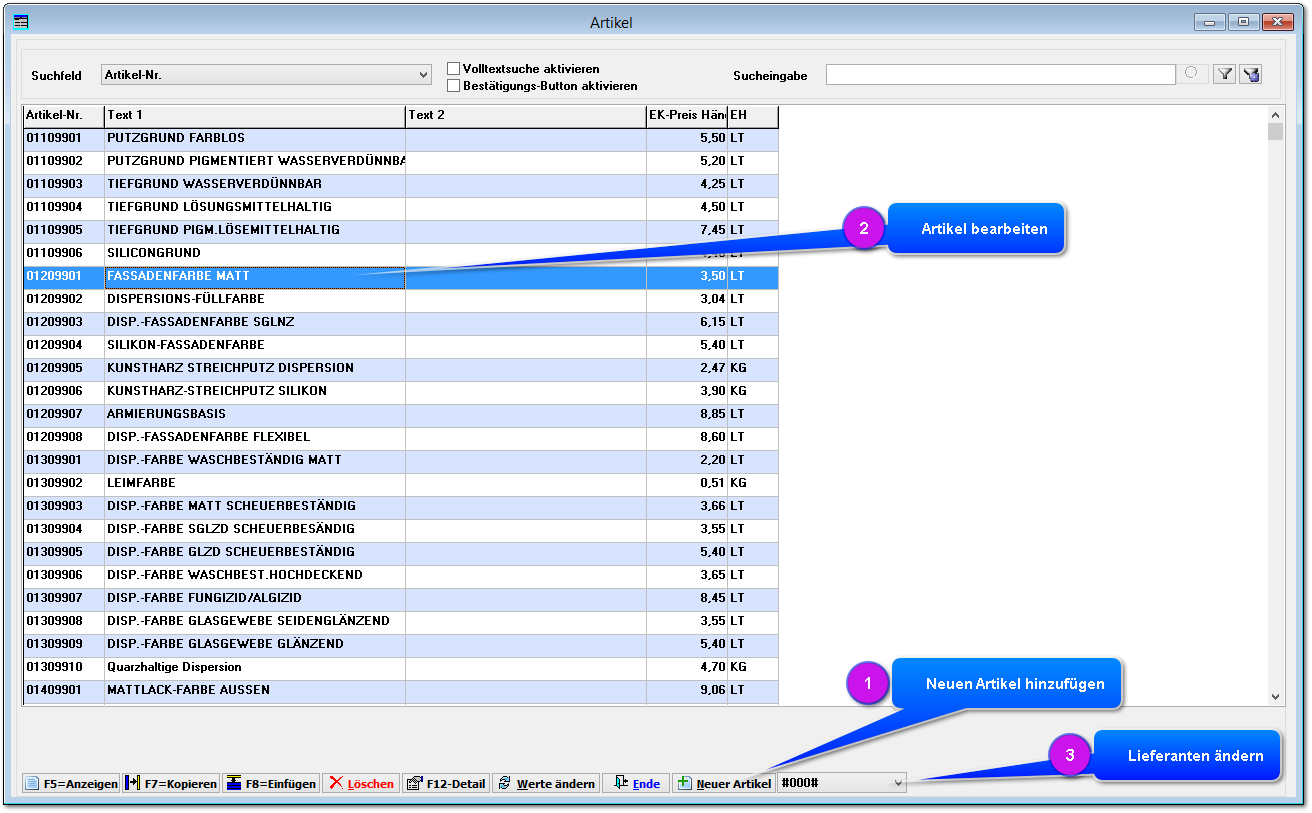Image resolution: width=1312 pixels, height=813 pixels.
Task: Click price 9,06 of MATTLACK-FARBE AUSSEN
Action: pyautogui.click(x=713, y=690)
